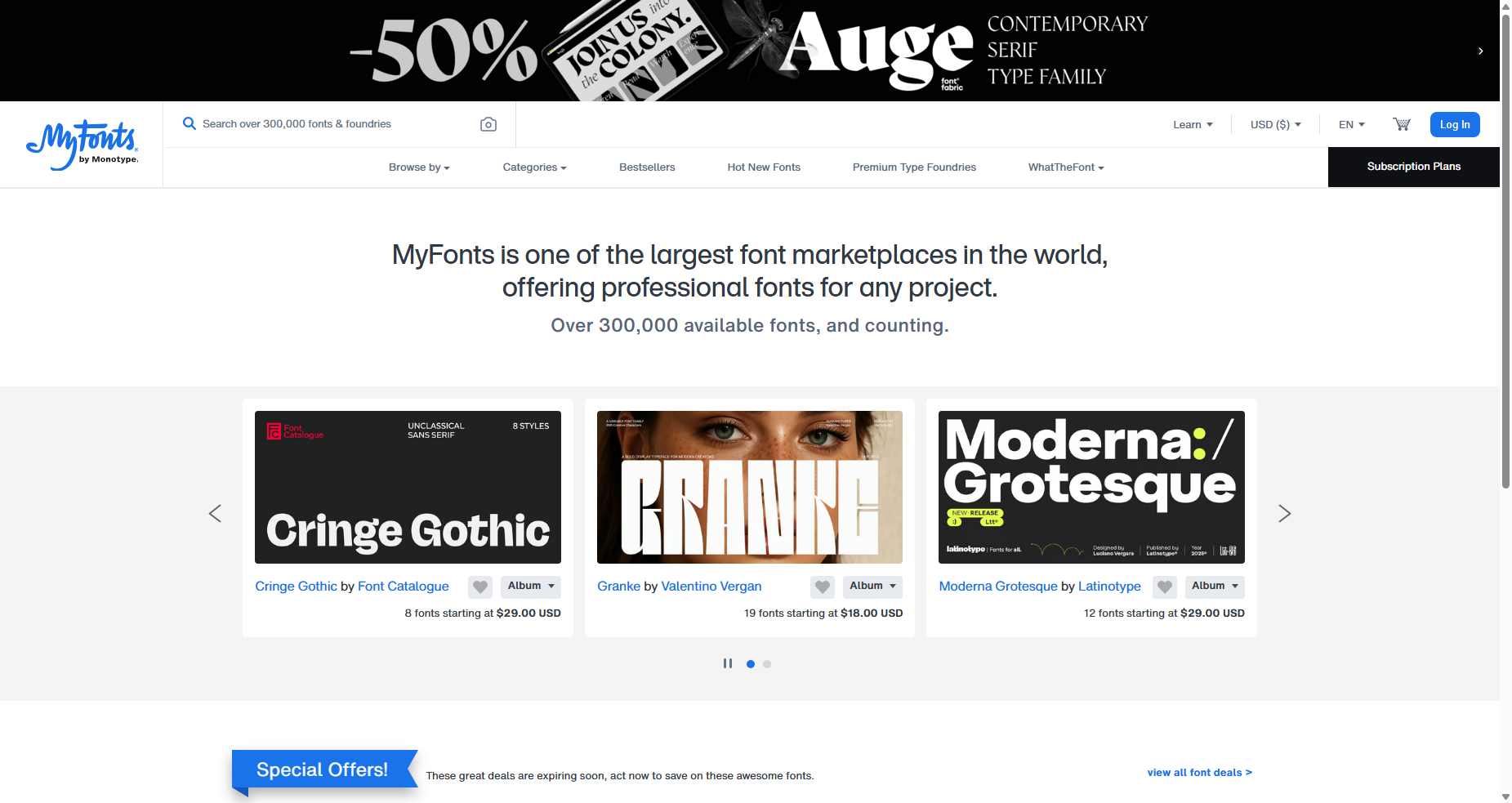This screenshot has height=803, width=1512.
Task: Open Album dropdown for Cringe Gothic
Action: coord(531,587)
